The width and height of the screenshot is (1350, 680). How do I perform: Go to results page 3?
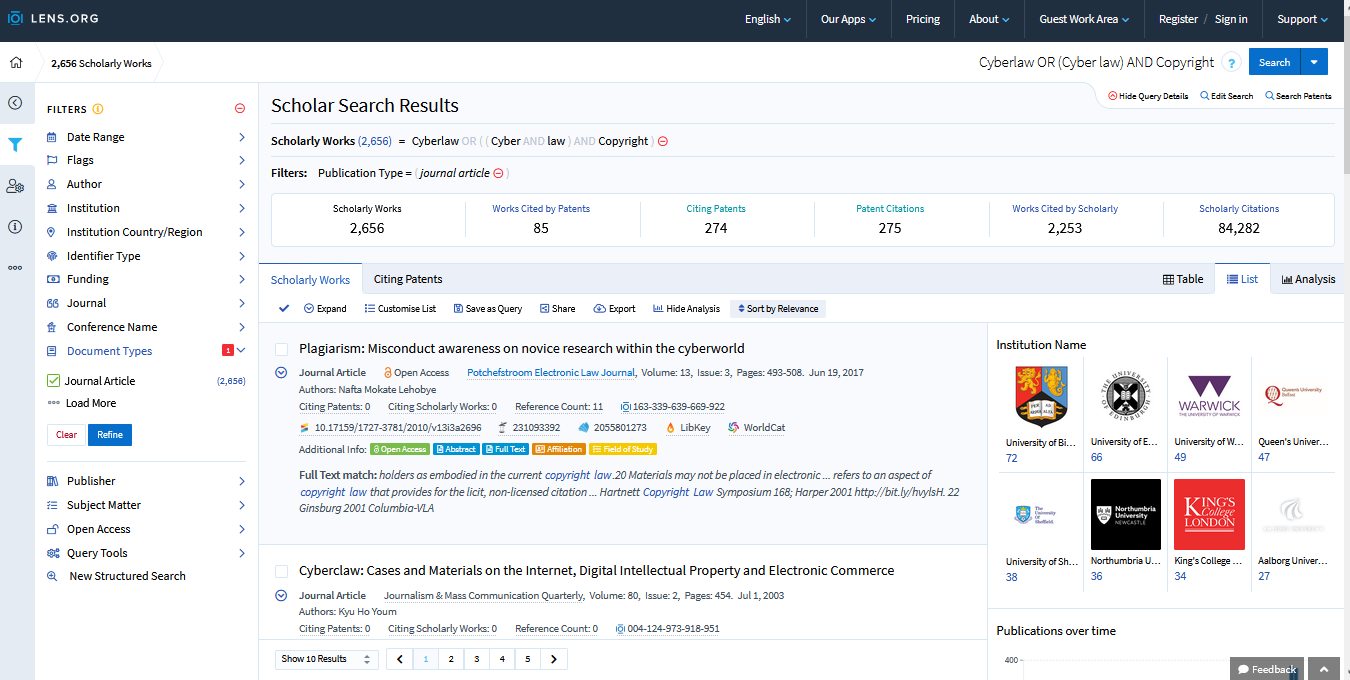click(x=477, y=659)
